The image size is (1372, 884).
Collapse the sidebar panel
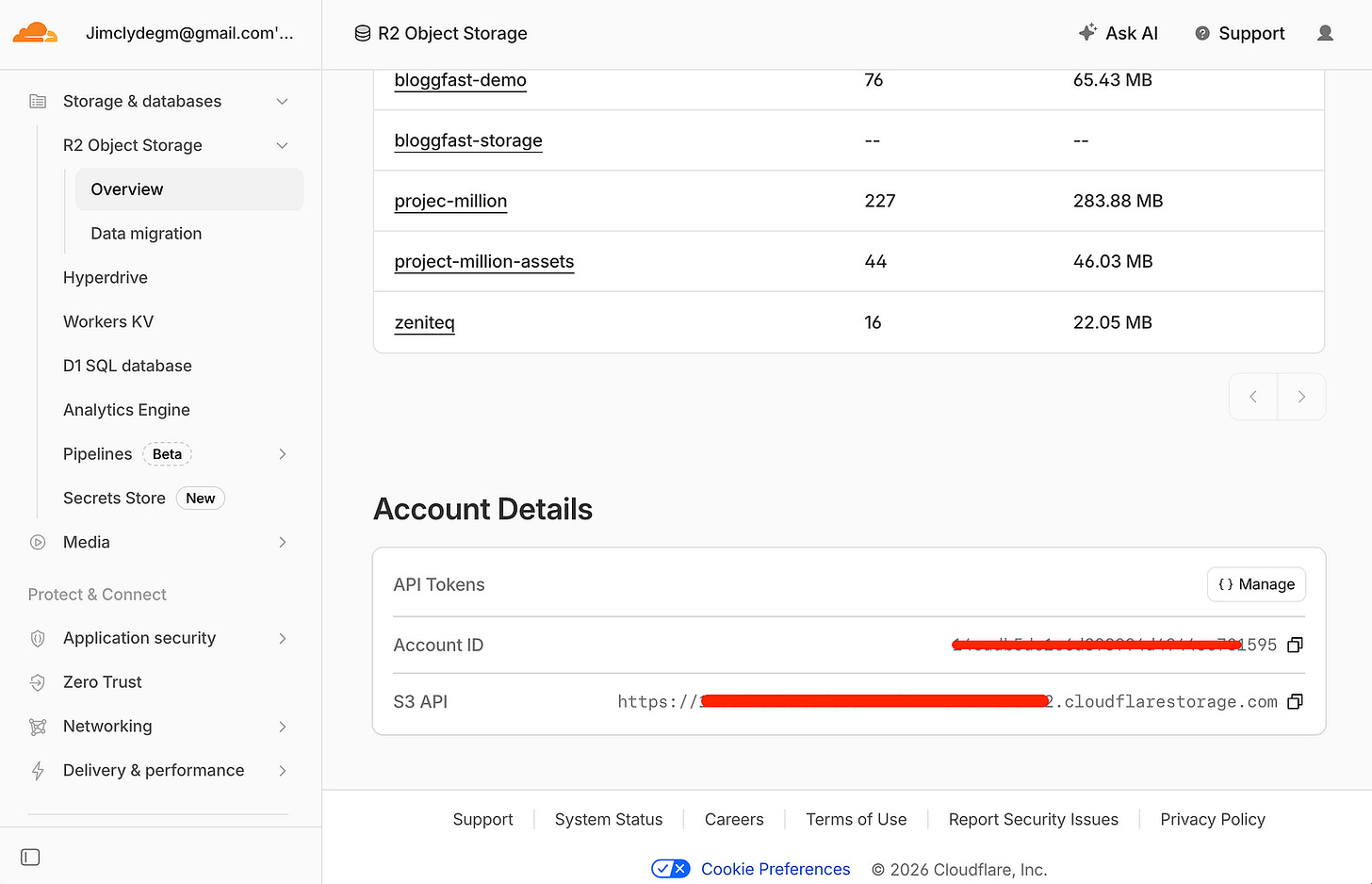(x=29, y=857)
